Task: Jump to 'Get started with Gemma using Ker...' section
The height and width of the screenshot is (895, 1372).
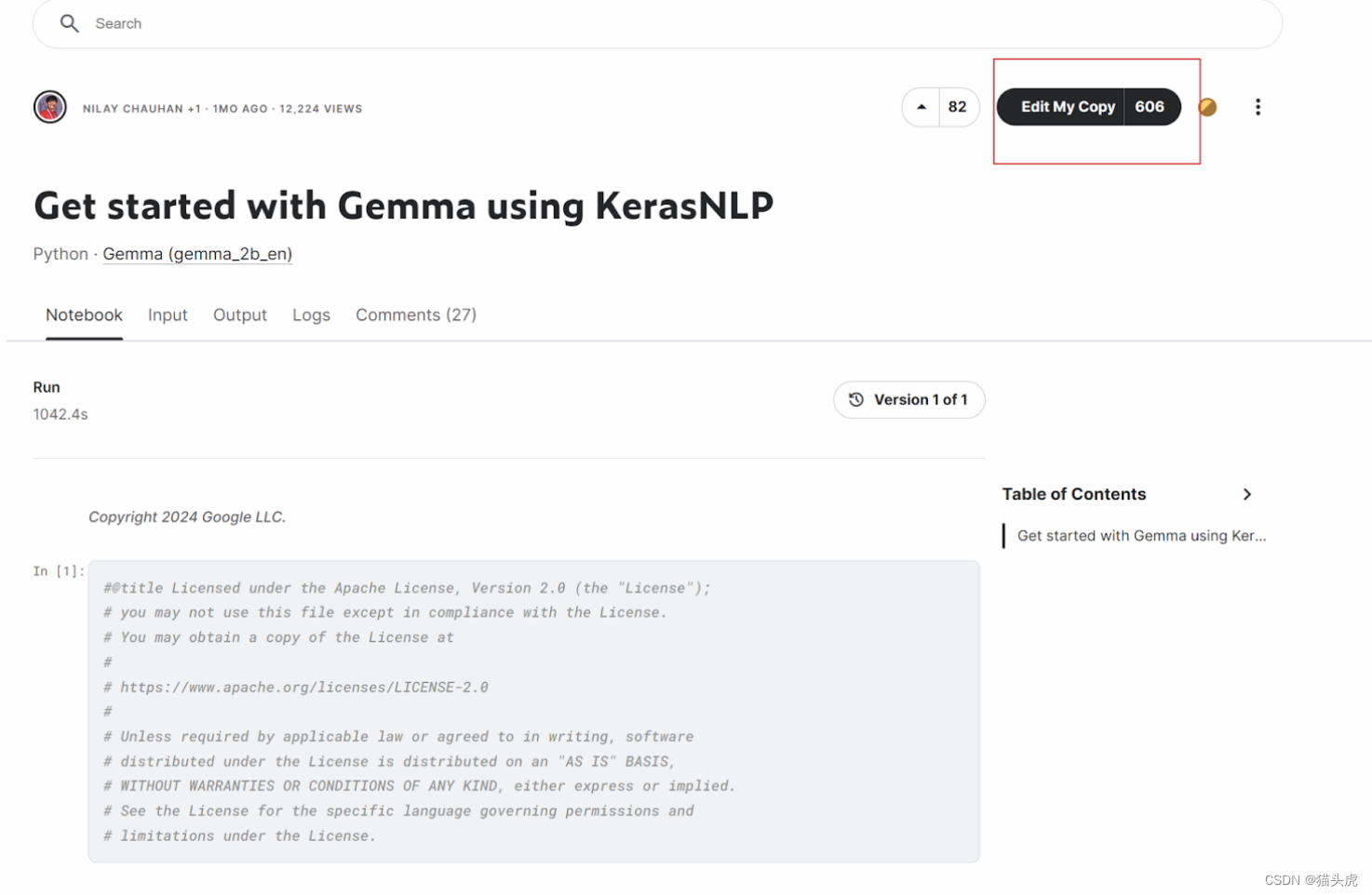Action: [x=1141, y=536]
